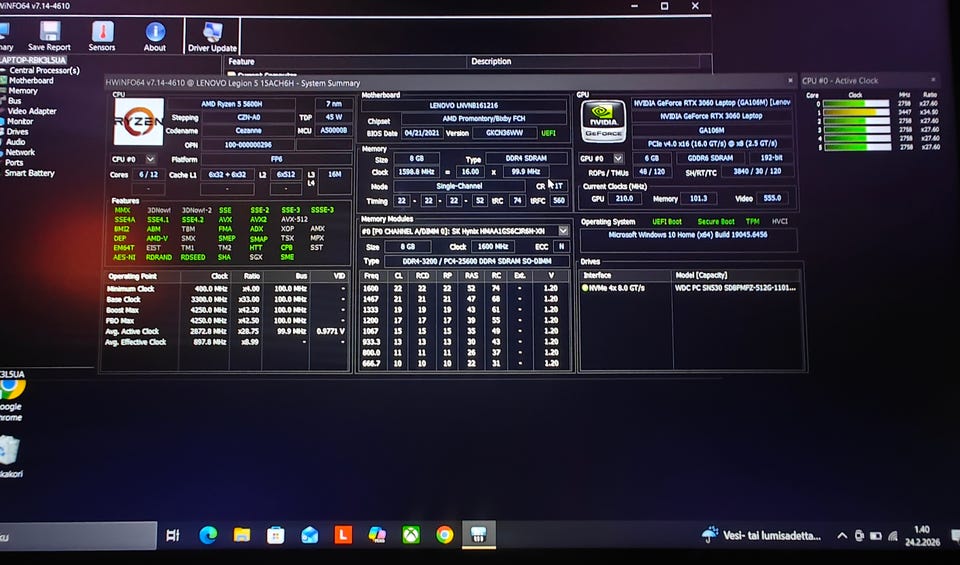The image size is (960, 565).
Task: Click the WDC PC SN530 drive model
Action: pyautogui.click(x=735, y=288)
